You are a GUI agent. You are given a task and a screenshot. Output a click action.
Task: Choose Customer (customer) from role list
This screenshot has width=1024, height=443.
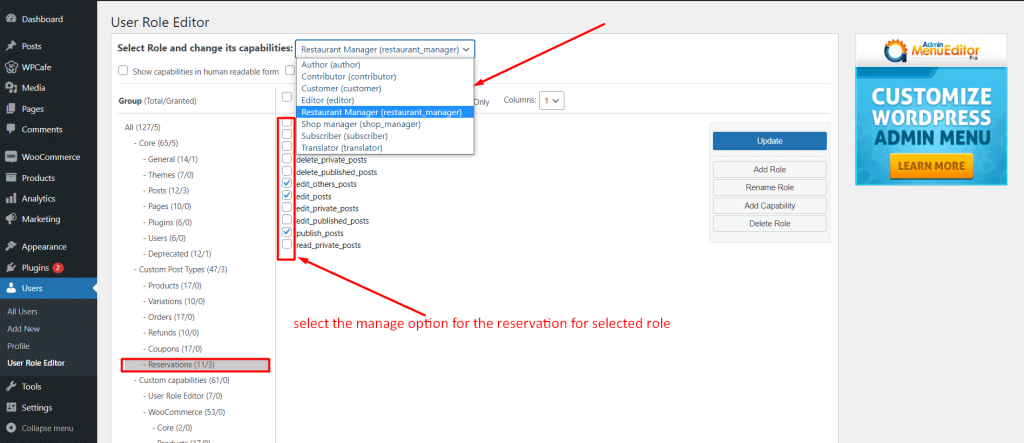point(385,88)
